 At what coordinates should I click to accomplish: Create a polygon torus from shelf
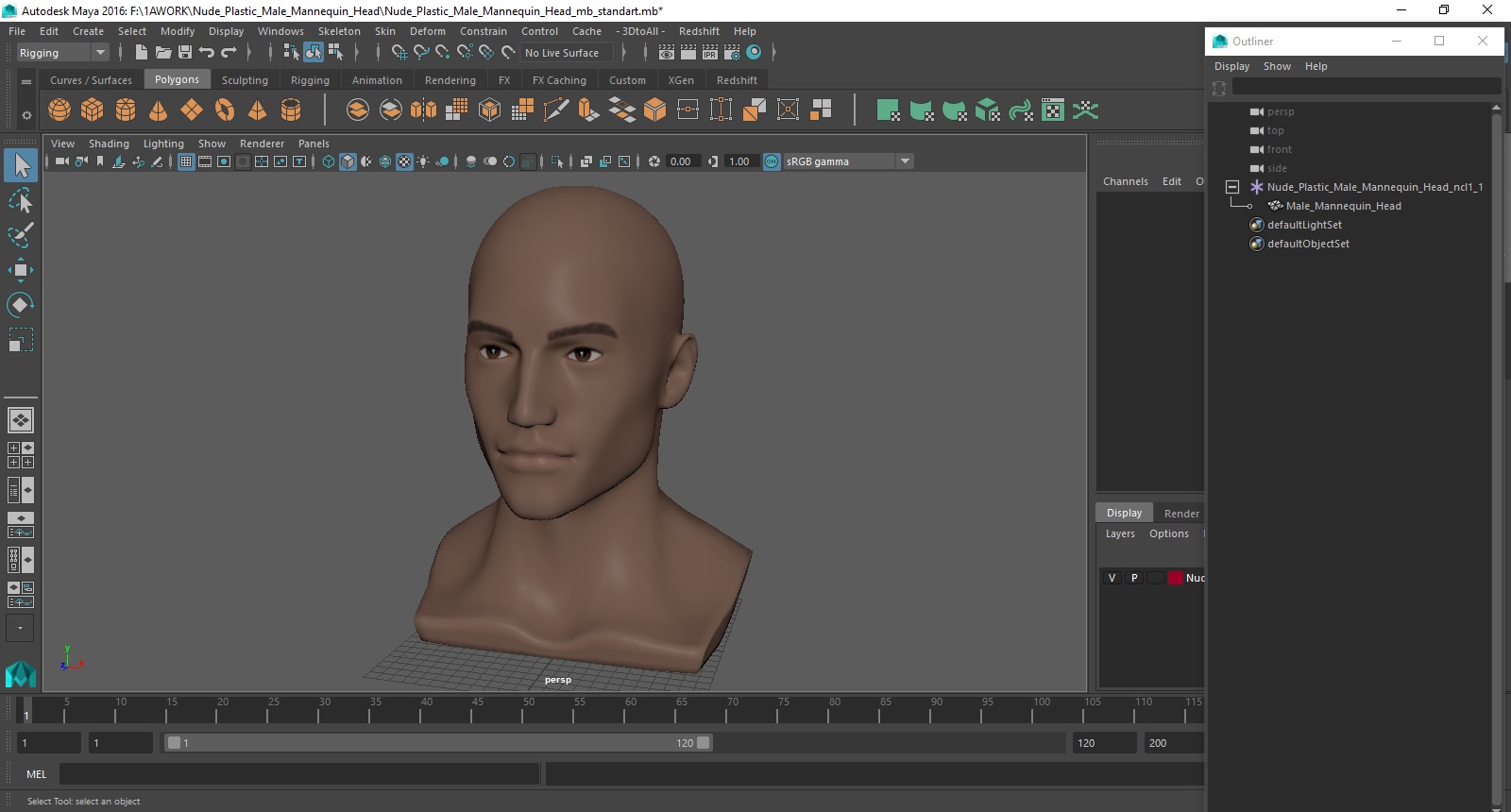coord(225,110)
